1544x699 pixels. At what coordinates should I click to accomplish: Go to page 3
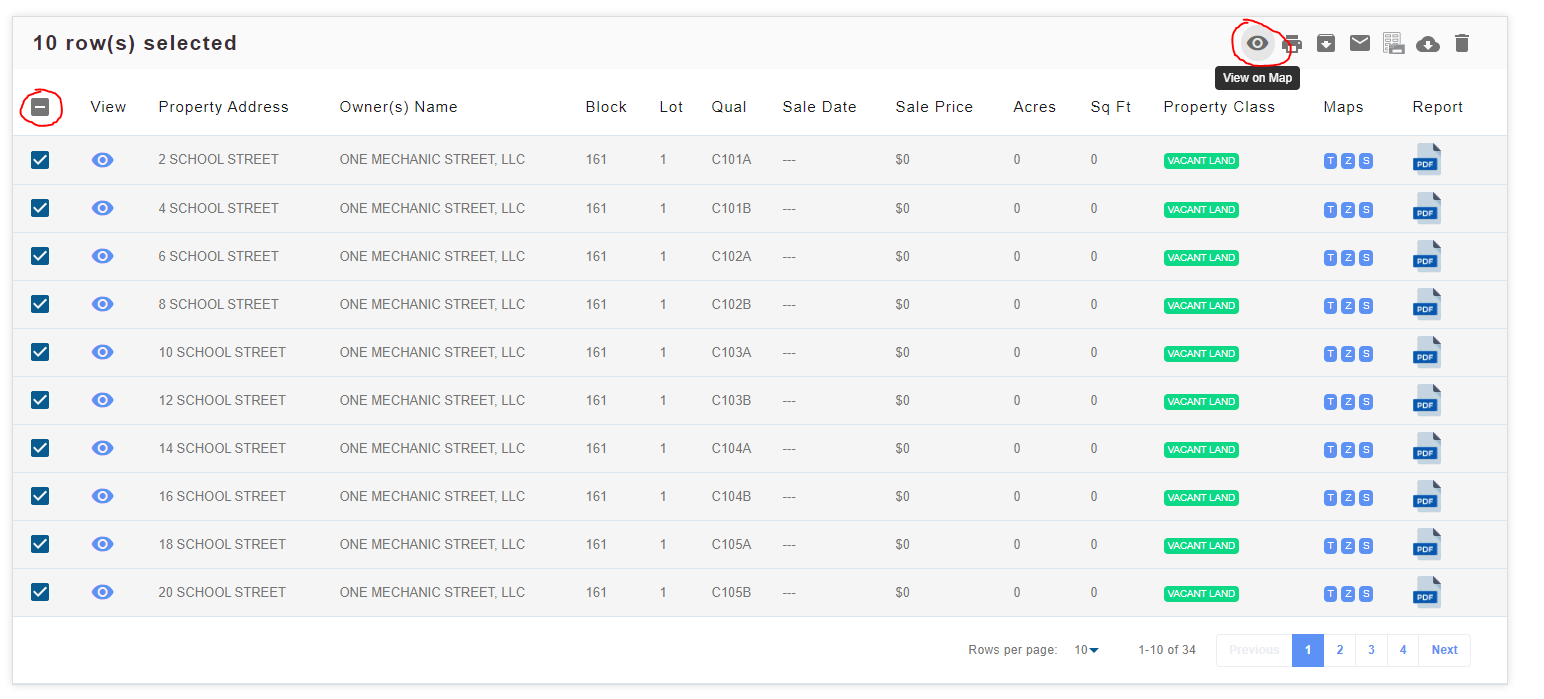coord(1371,650)
